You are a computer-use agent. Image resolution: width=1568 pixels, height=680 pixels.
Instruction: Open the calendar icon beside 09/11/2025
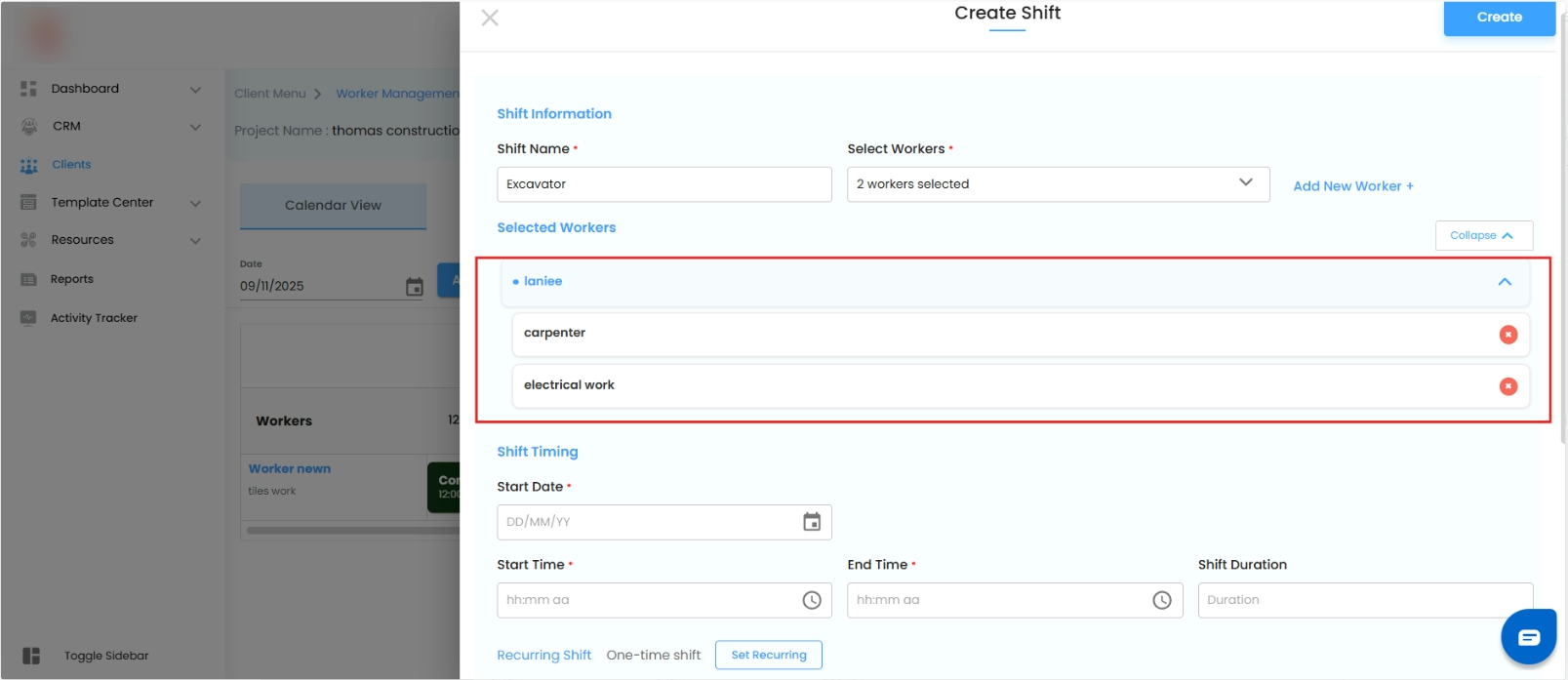tap(415, 287)
